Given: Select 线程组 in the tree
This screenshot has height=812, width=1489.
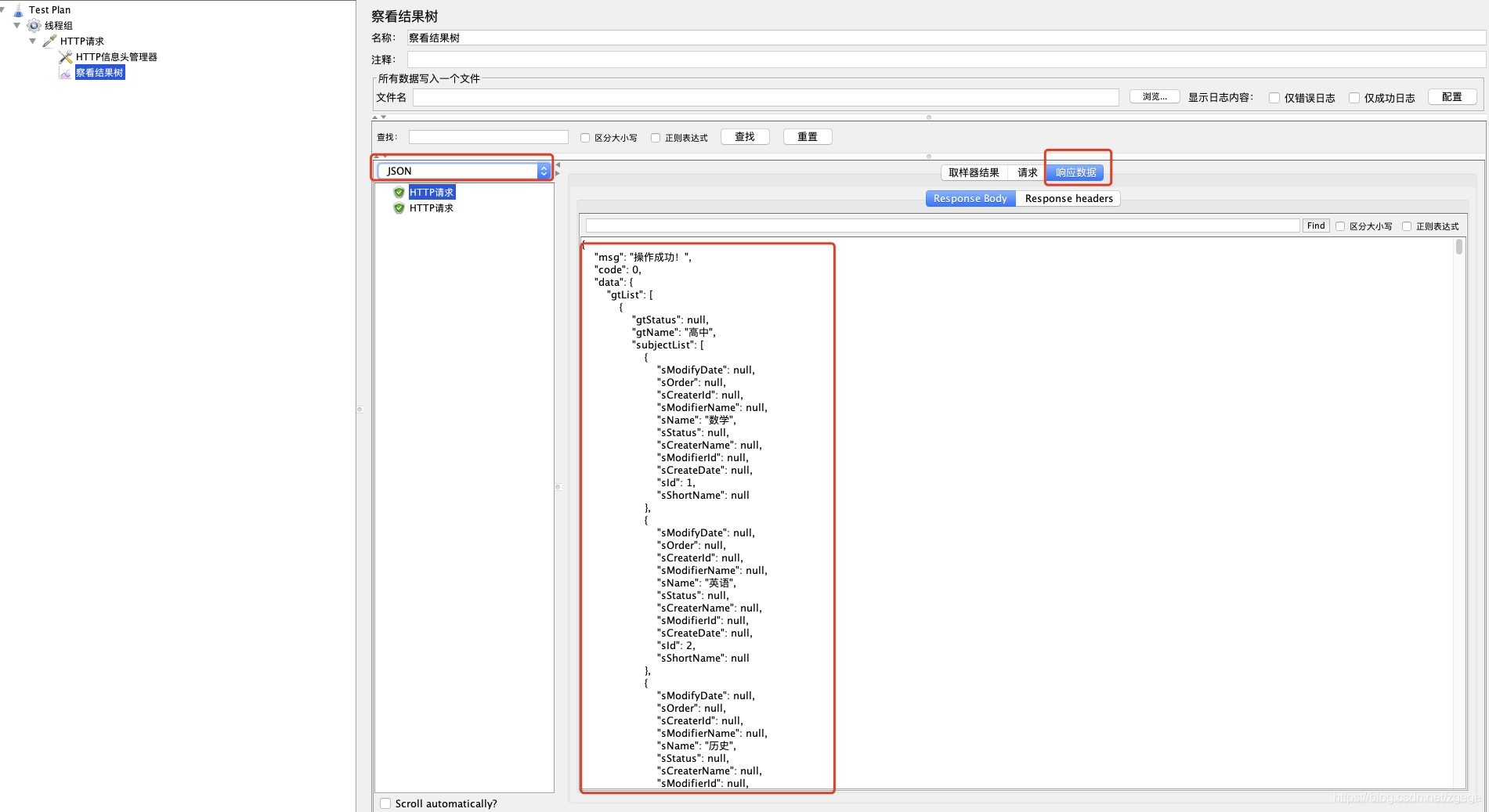Looking at the screenshot, I should point(58,26).
